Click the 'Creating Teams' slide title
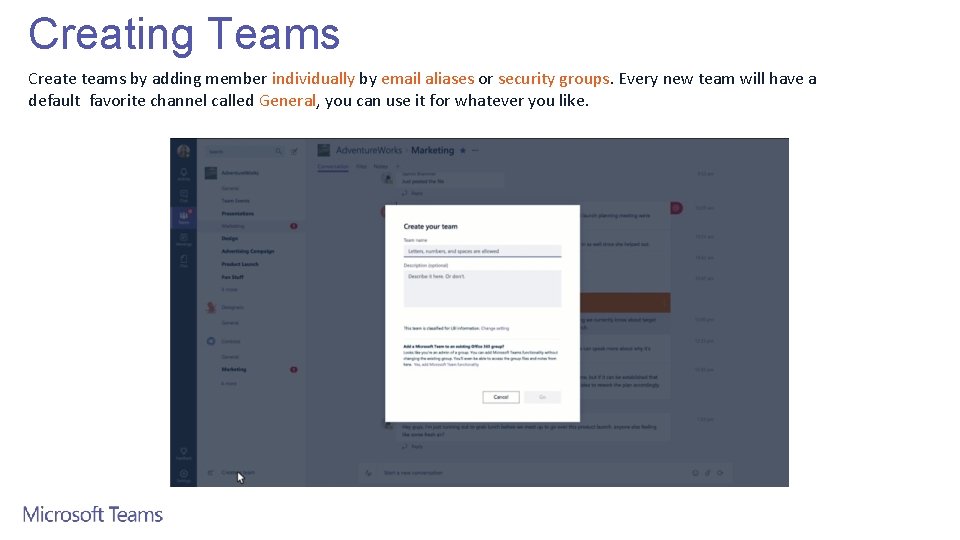The width and height of the screenshot is (960, 540). coord(184,34)
